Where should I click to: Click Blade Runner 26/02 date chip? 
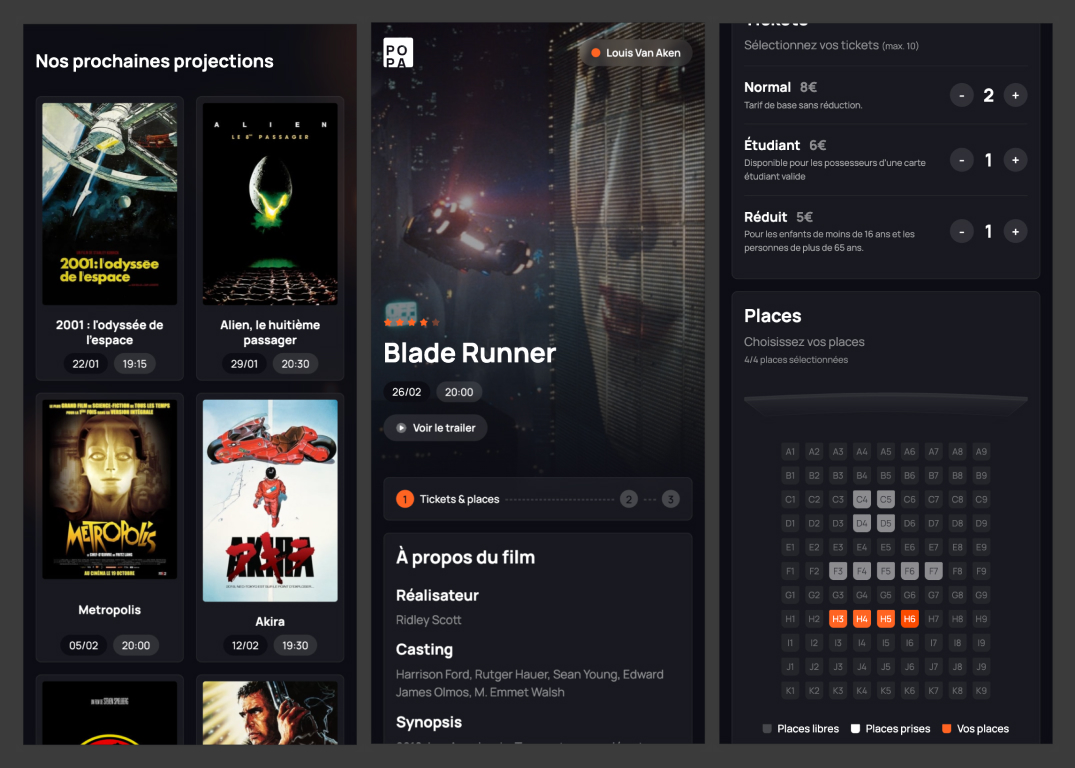pos(407,392)
